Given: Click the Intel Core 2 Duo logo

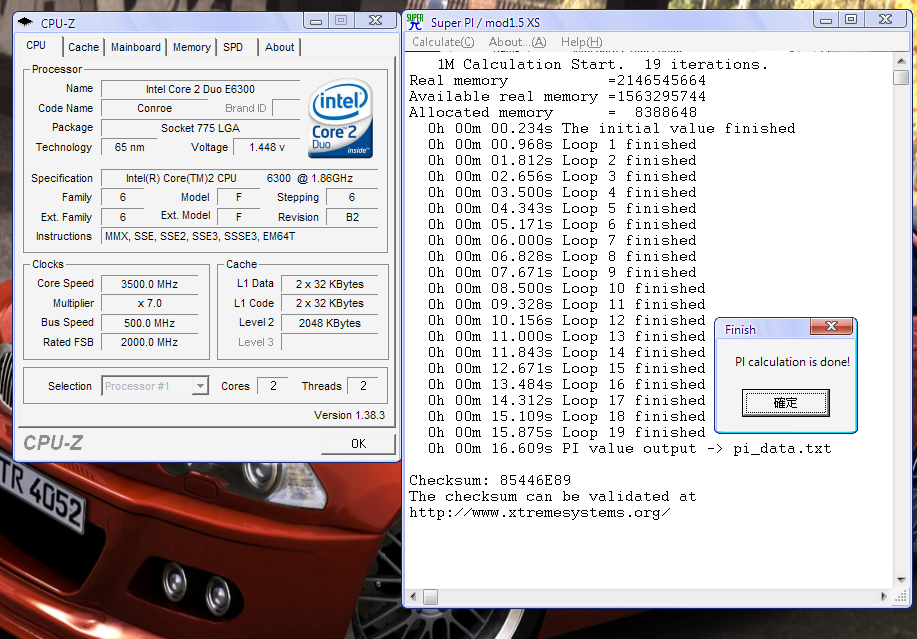Looking at the screenshot, I should (340, 119).
